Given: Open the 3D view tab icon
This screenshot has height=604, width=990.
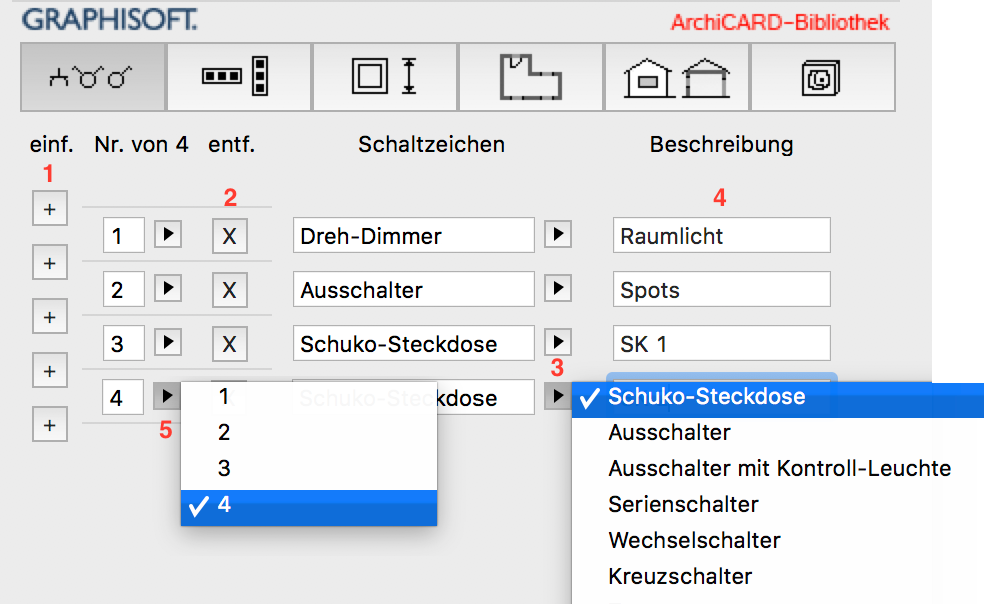Looking at the screenshot, I should [x=822, y=77].
